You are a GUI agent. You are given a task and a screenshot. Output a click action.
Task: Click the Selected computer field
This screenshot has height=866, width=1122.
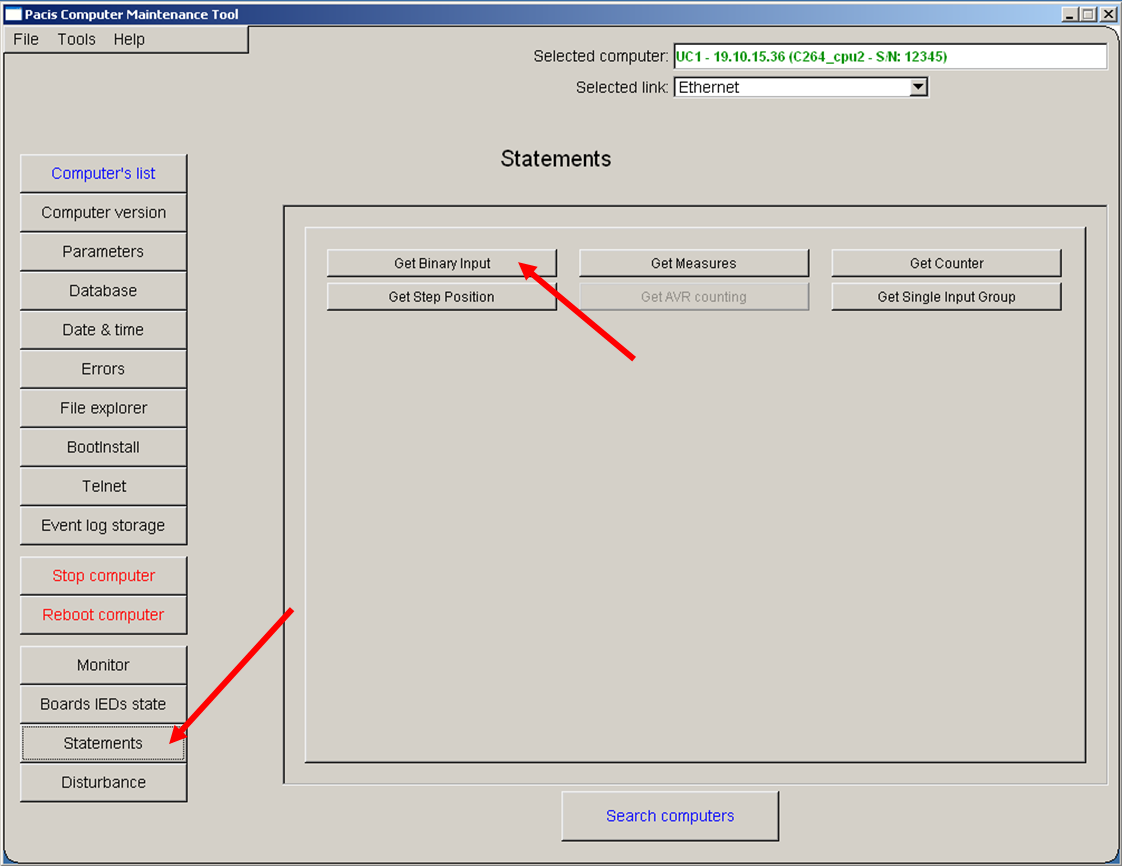pos(890,57)
